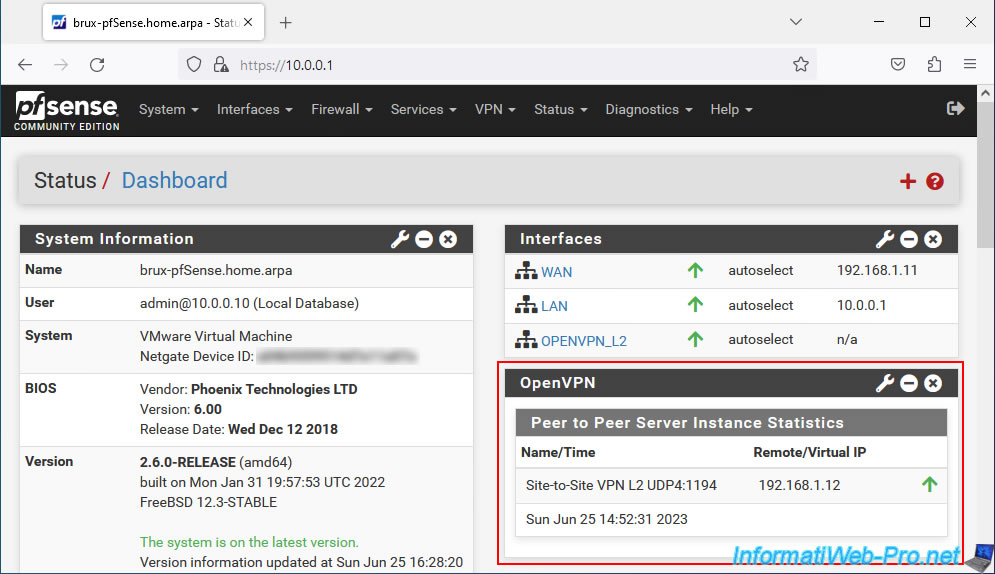Image resolution: width=995 pixels, height=574 pixels.
Task: Open the Firewall dropdown menu
Action: tap(341, 110)
